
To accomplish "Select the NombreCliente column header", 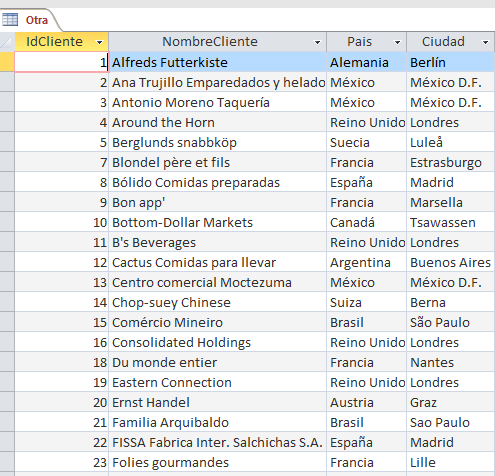I will (x=218, y=42).
